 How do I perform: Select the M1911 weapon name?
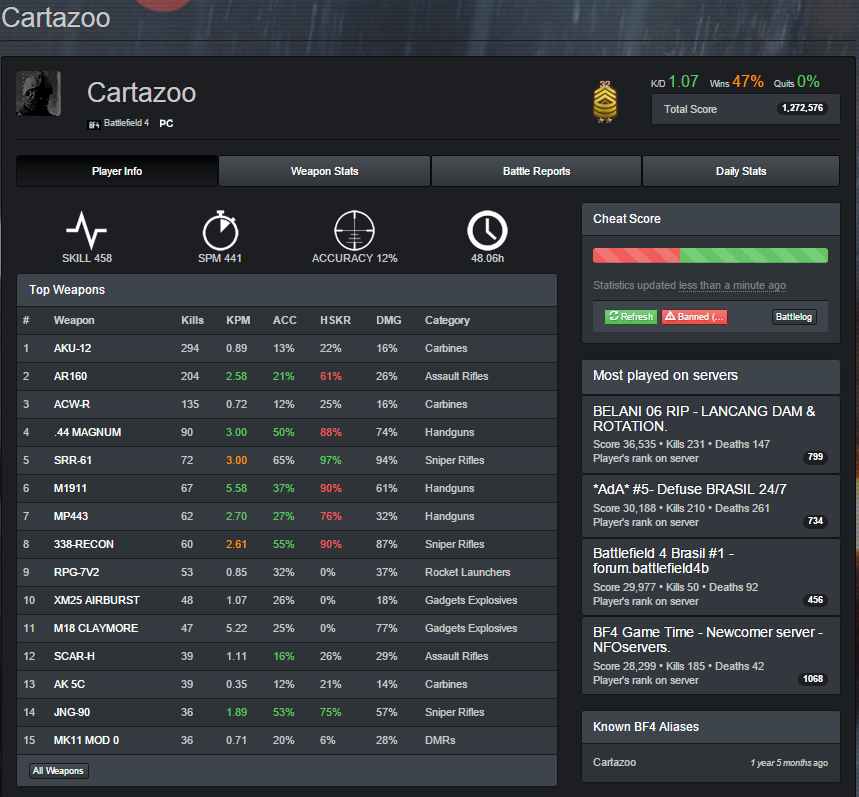point(70,488)
